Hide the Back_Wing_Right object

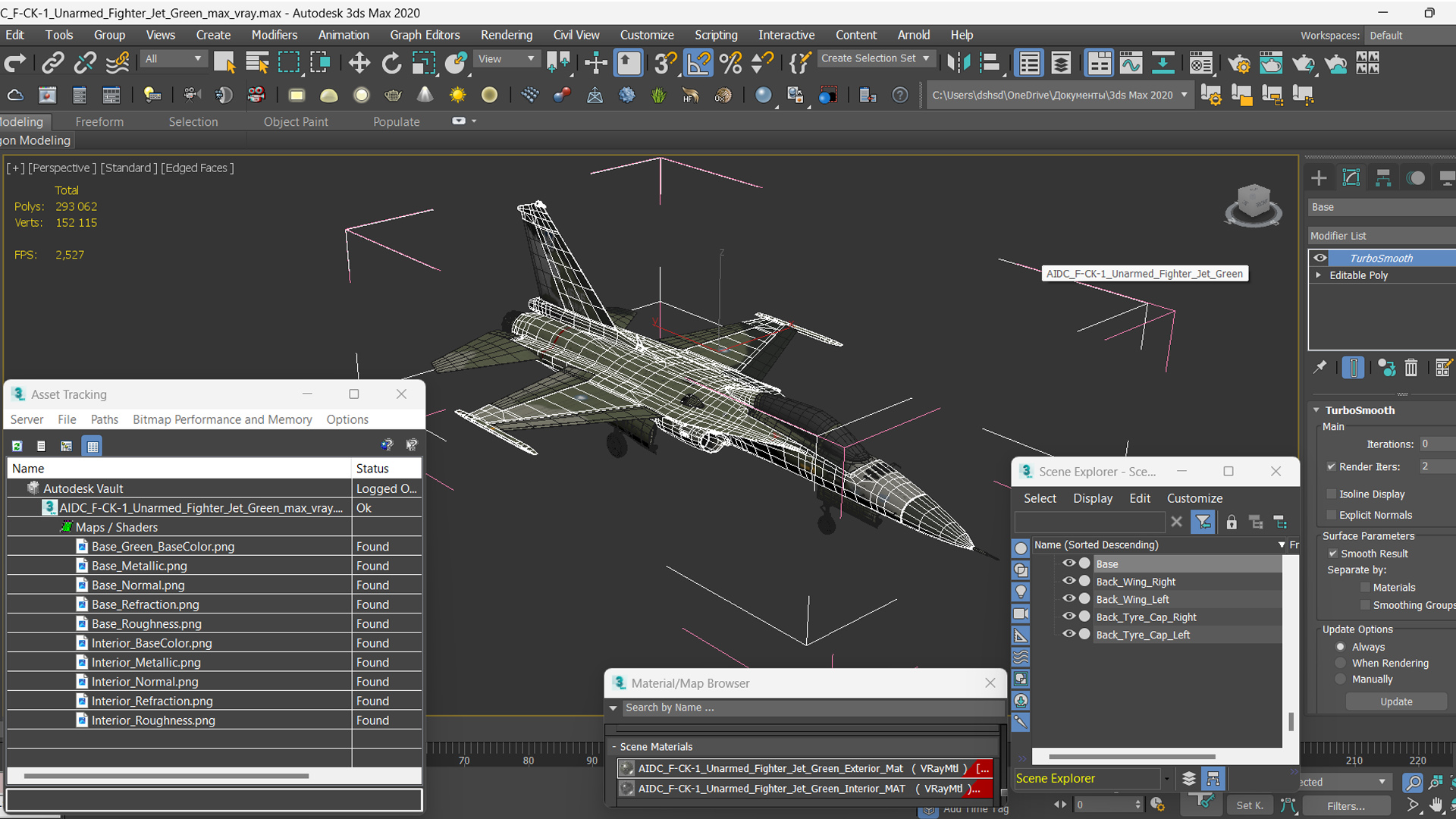[x=1068, y=581]
